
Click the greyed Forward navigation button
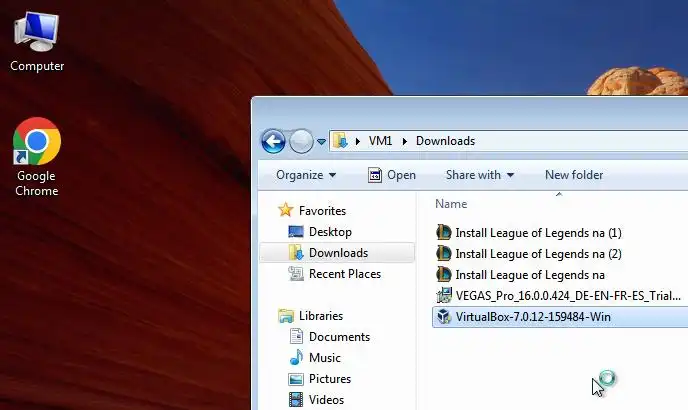[301, 141]
